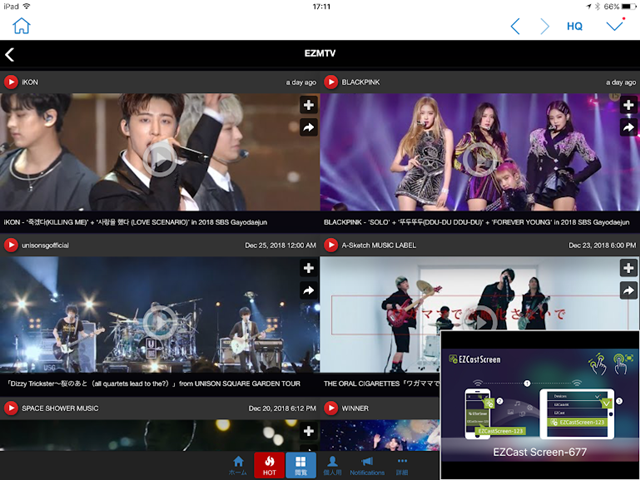Open the iKON LOVE SCENARIO title text
The width and height of the screenshot is (640, 480).
pyautogui.click(x=136, y=222)
